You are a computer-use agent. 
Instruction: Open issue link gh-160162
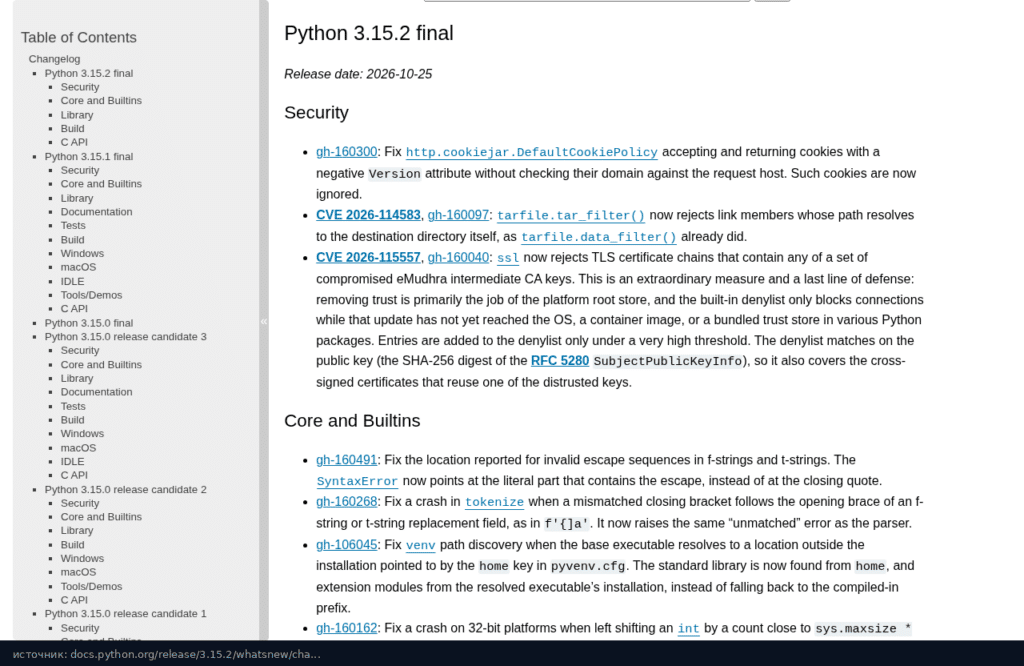(346, 628)
